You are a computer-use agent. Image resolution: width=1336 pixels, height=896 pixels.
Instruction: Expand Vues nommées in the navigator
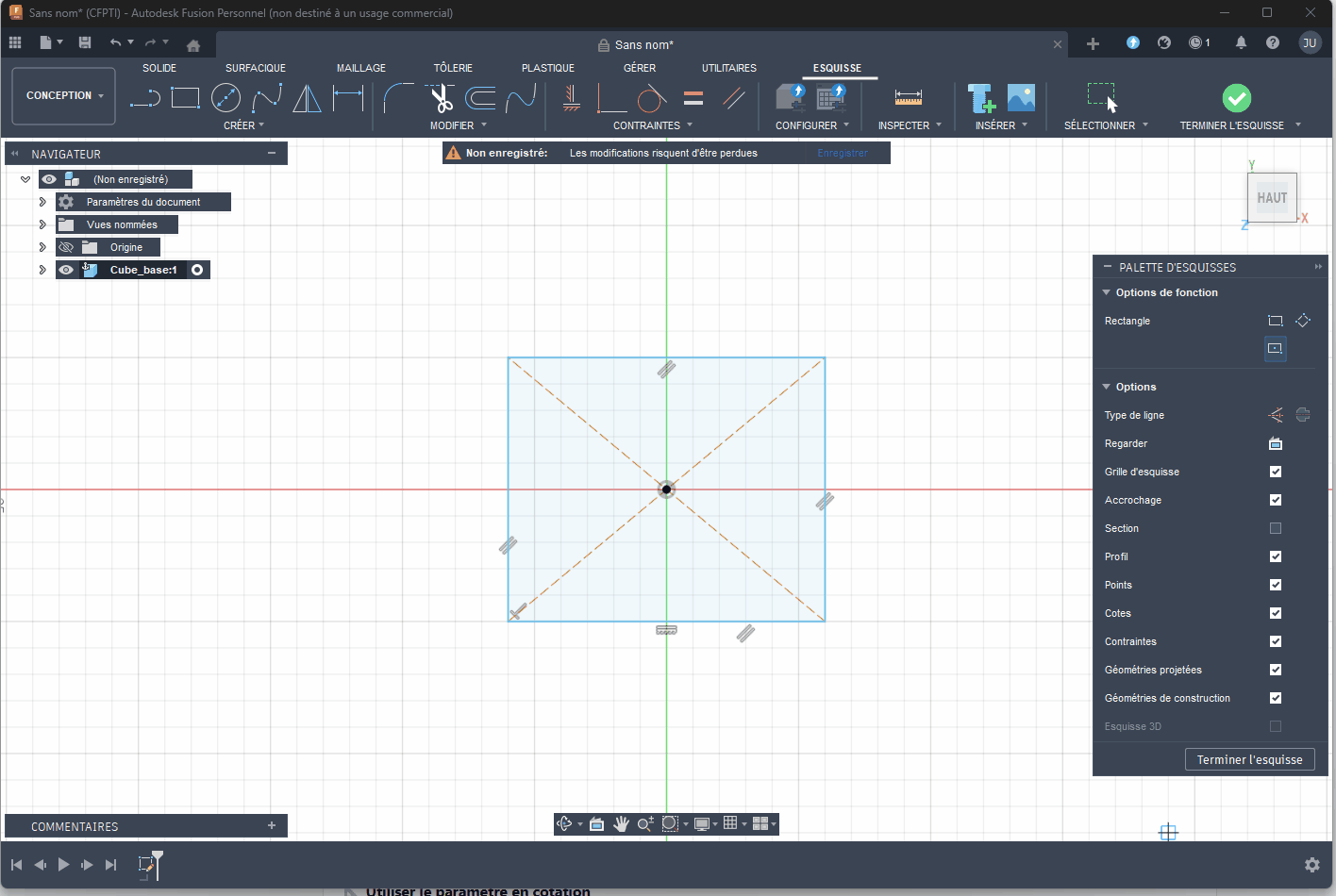coord(42,224)
